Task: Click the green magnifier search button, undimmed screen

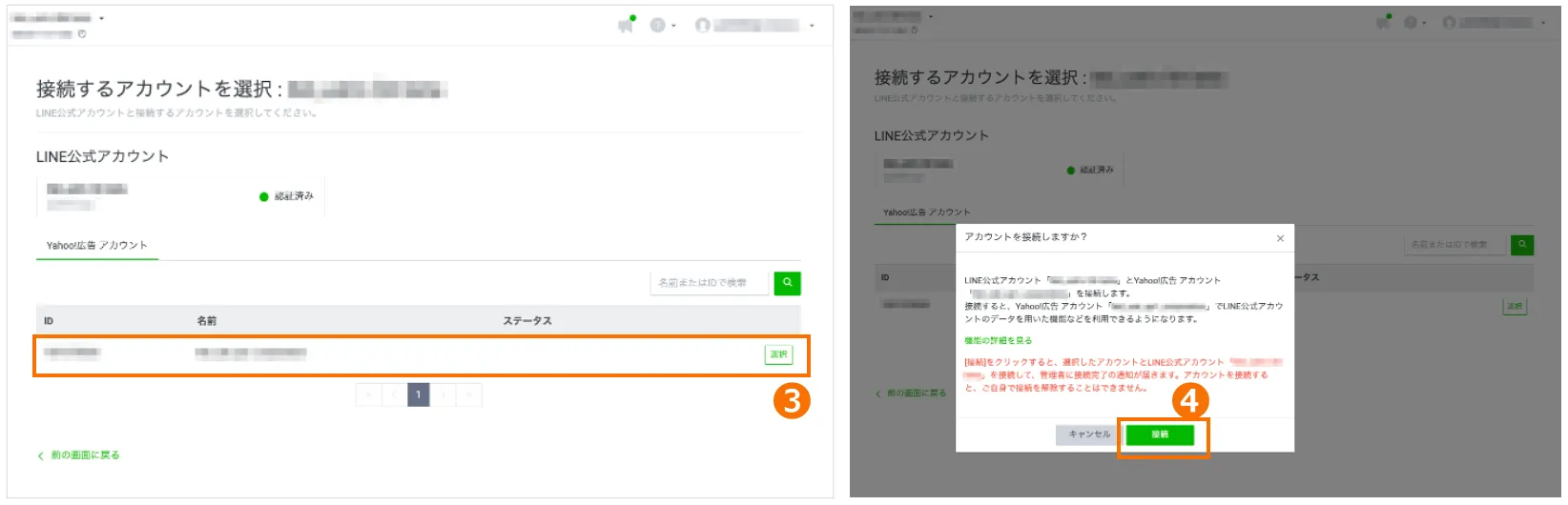Action: click(x=787, y=283)
